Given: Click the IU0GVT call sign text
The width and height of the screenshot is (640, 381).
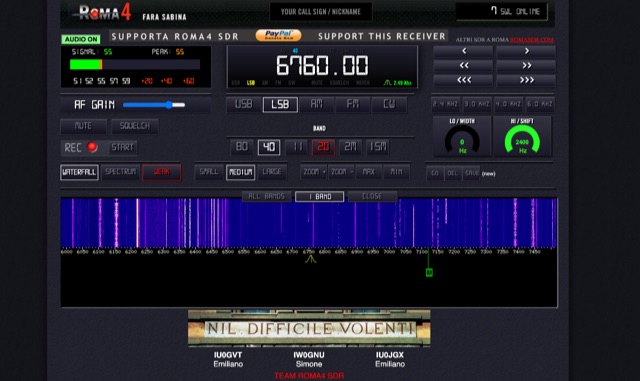Looking at the screenshot, I should pyautogui.click(x=228, y=355).
